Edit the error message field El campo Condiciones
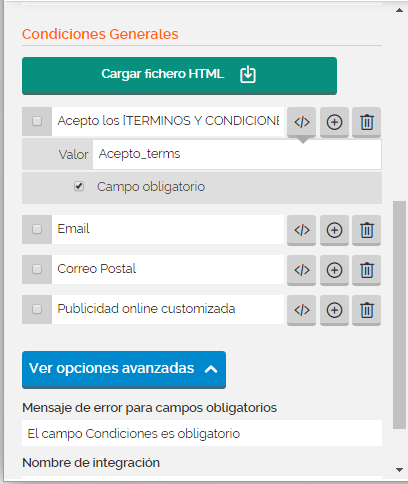 202,433
